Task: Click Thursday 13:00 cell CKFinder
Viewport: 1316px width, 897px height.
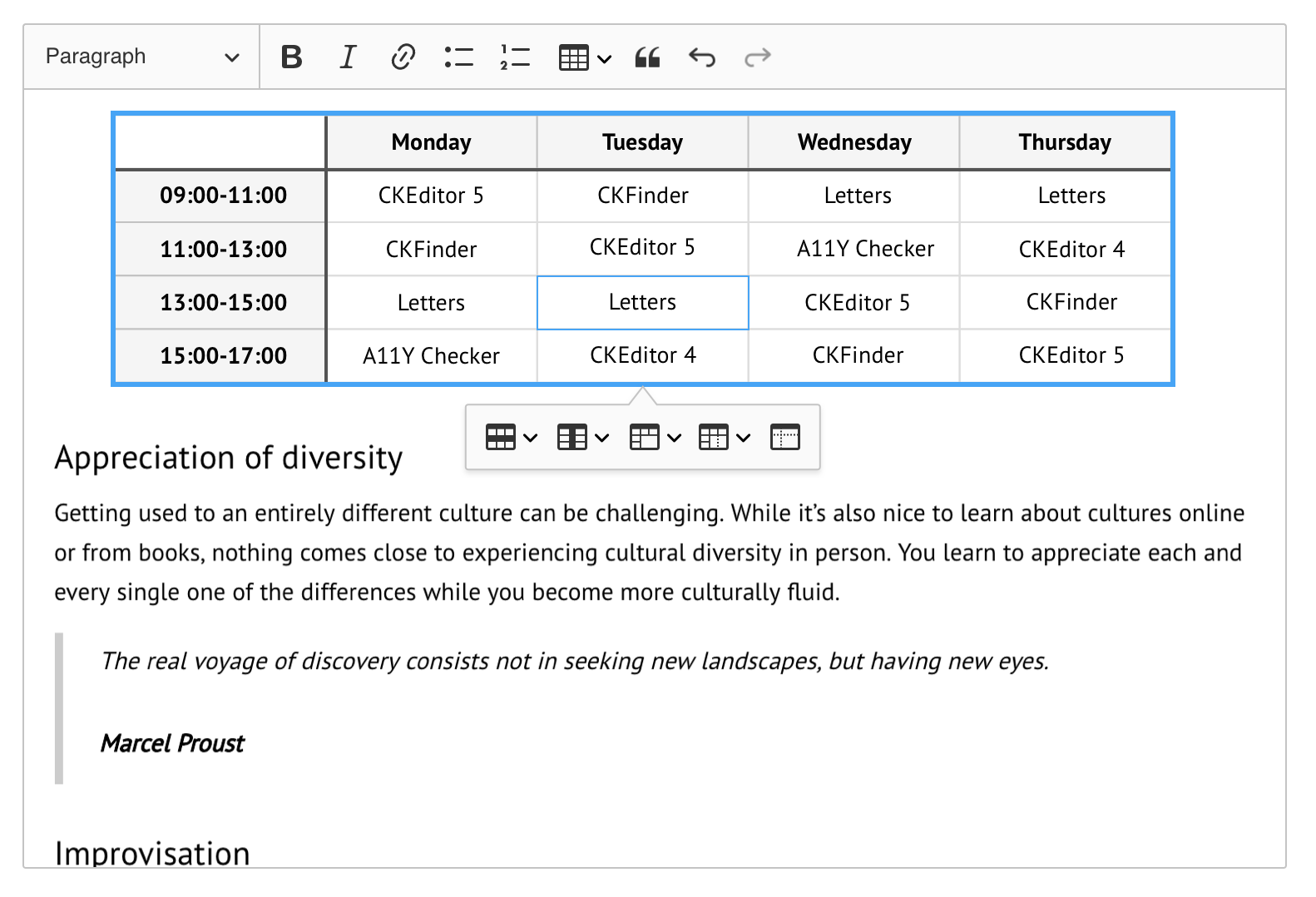Action: coord(1066,302)
